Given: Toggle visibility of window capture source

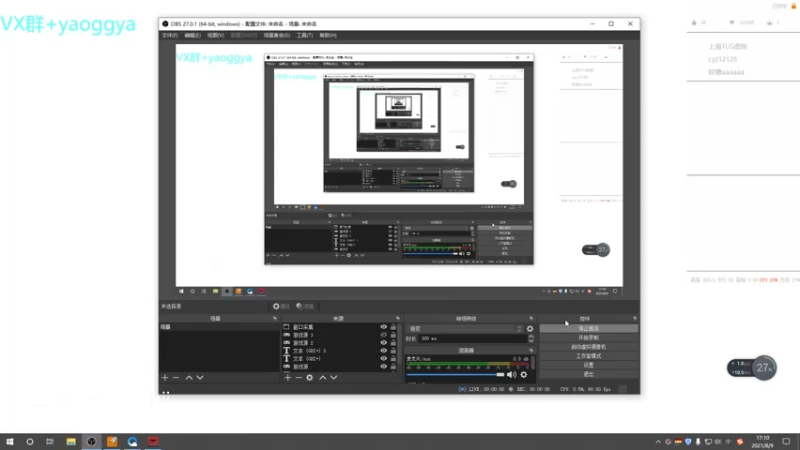Looking at the screenshot, I should tap(384, 327).
